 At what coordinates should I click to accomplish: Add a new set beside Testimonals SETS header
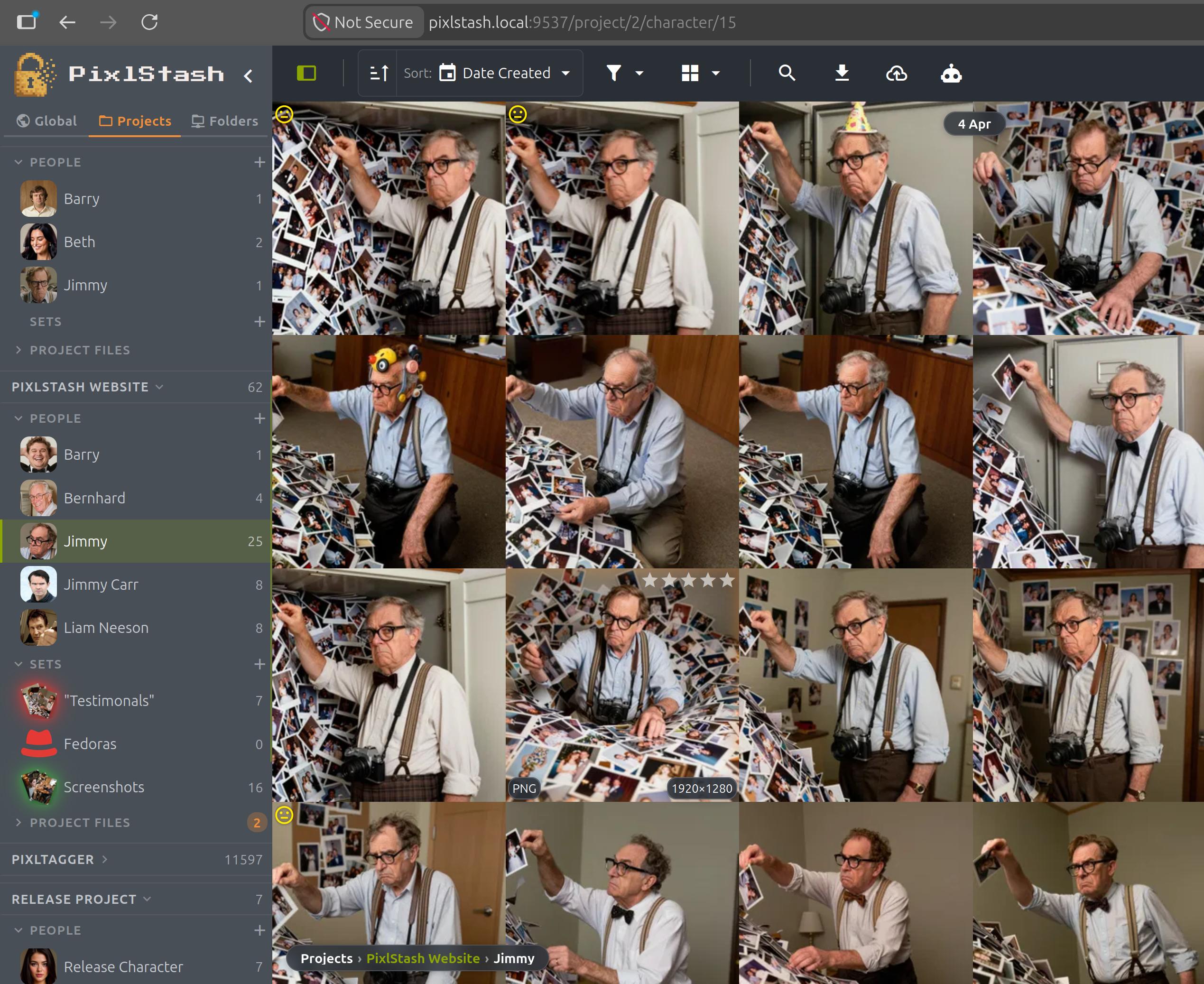(259, 664)
